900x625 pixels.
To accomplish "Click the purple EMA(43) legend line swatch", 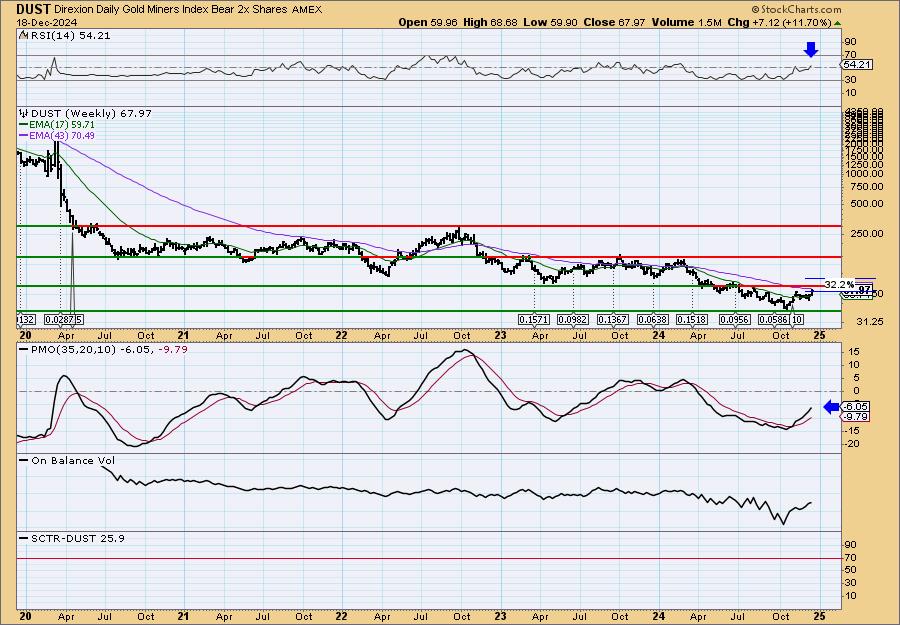I will [23, 136].
